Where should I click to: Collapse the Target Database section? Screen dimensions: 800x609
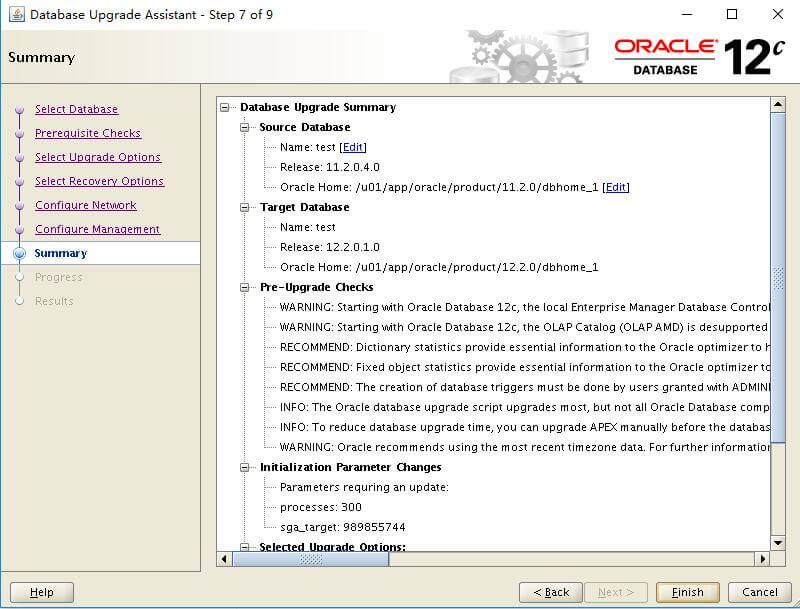point(245,207)
